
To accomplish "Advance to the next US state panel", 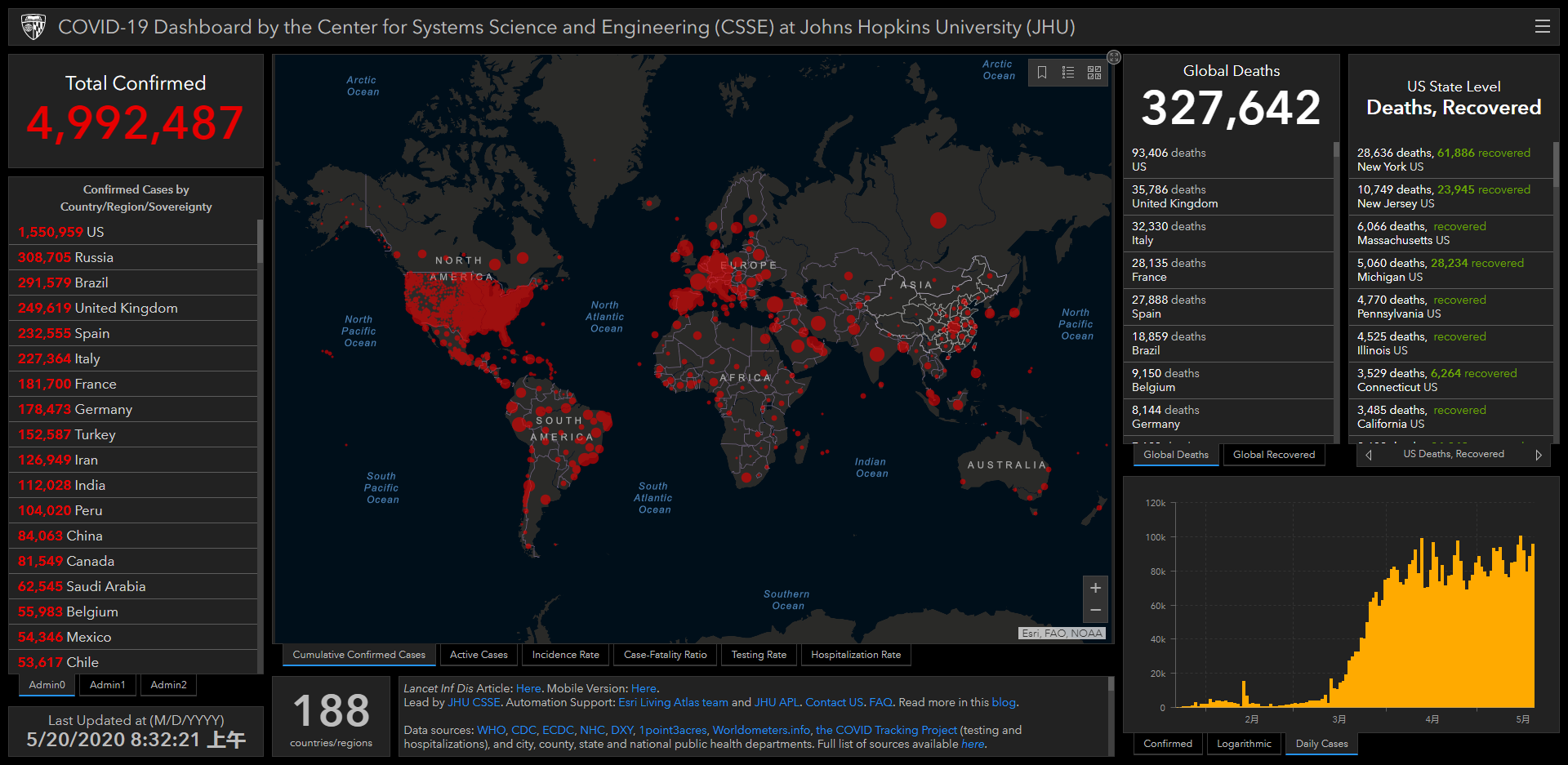I will (x=1538, y=455).
